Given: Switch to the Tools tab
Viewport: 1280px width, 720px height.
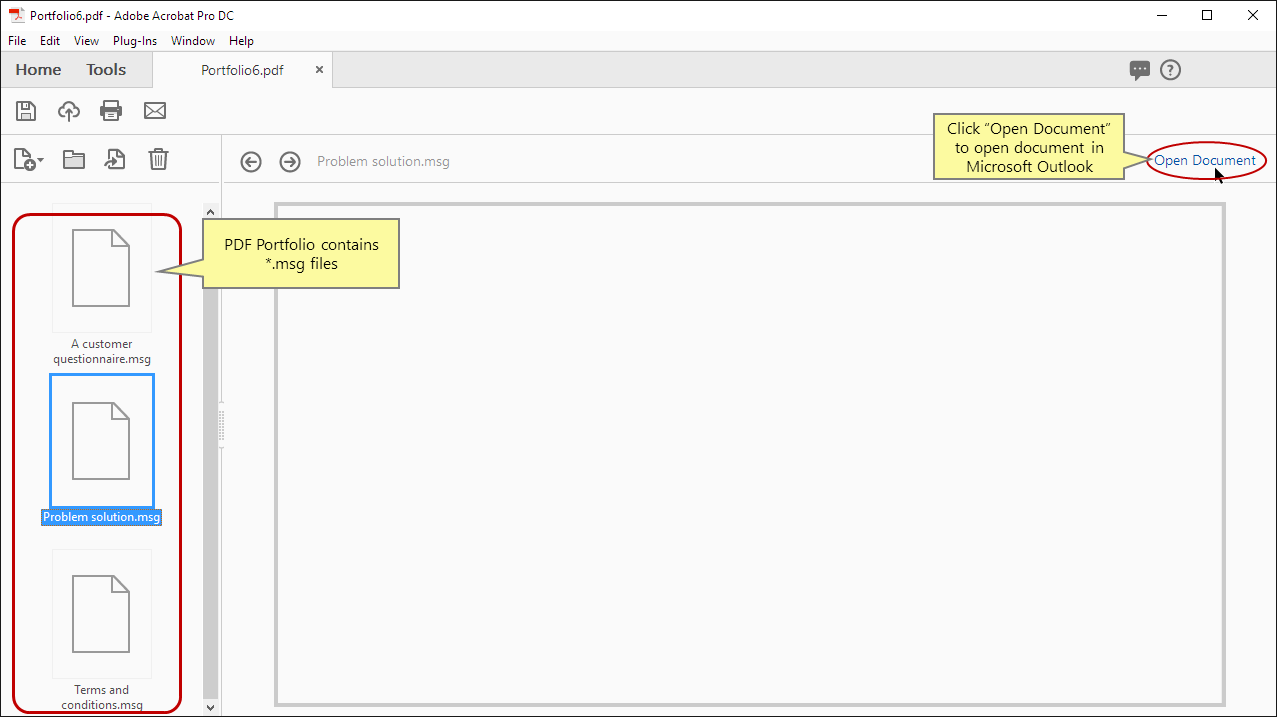Looking at the screenshot, I should [106, 69].
